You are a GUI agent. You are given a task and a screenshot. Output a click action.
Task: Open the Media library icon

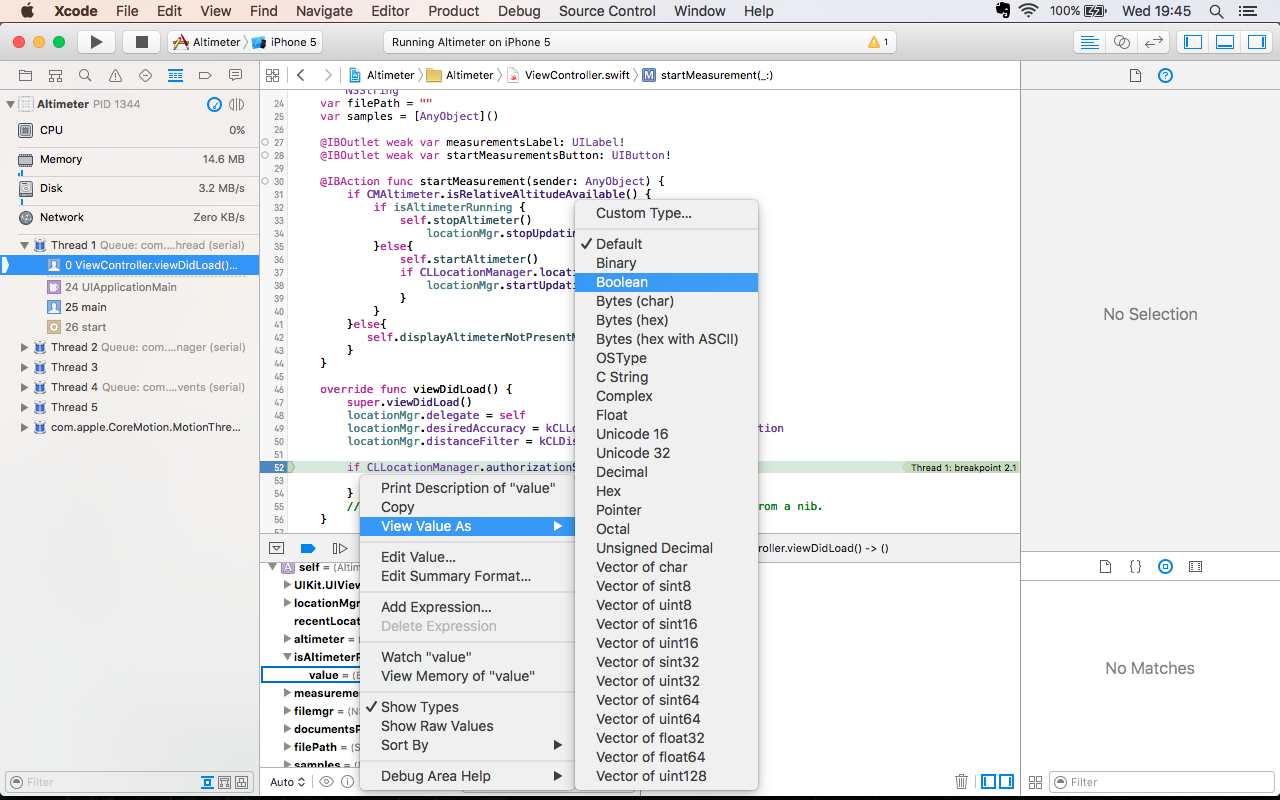pos(1195,566)
